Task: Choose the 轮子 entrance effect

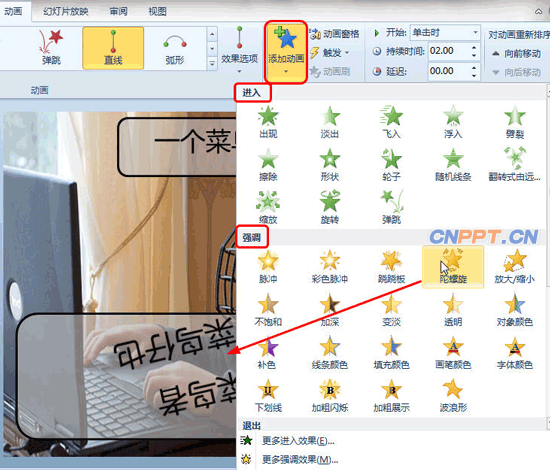Action: [391, 164]
